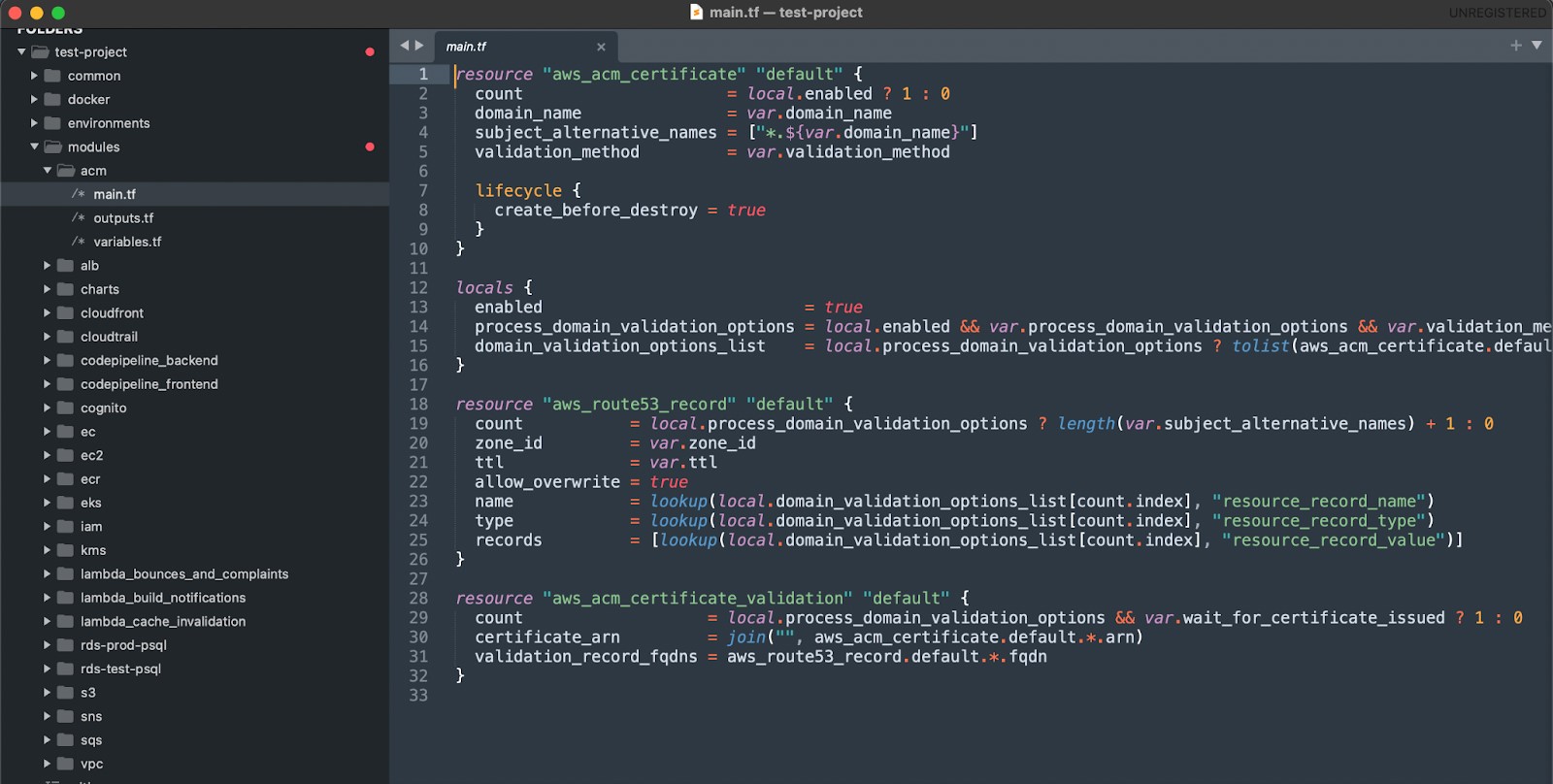Image resolution: width=1553 pixels, height=784 pixels.
Task: Expand the docker folder
Action: [x=34, y=99]
